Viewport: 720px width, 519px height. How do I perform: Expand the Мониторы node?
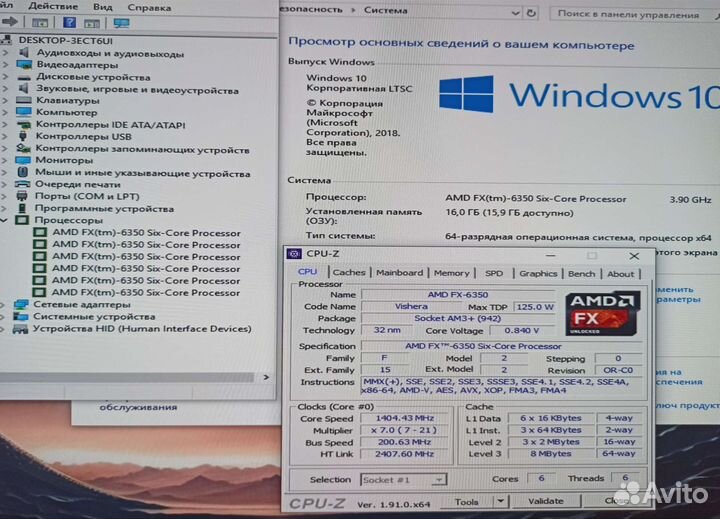point(5,160)
